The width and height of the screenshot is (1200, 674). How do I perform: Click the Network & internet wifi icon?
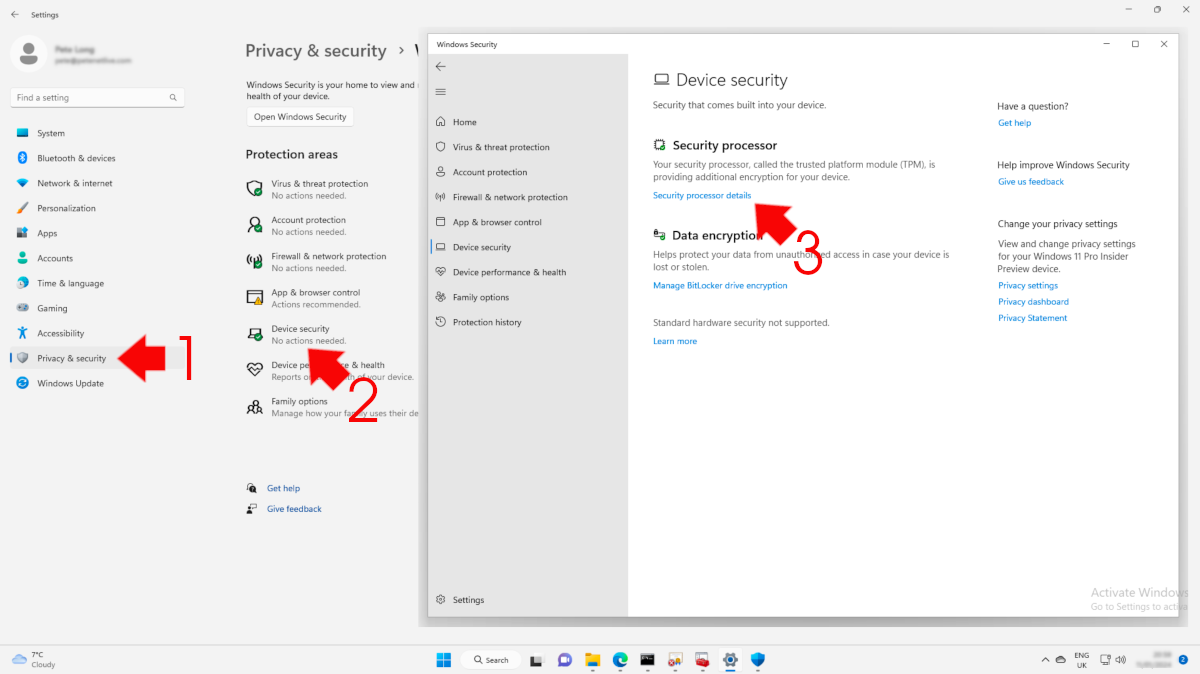pos(22,183)
